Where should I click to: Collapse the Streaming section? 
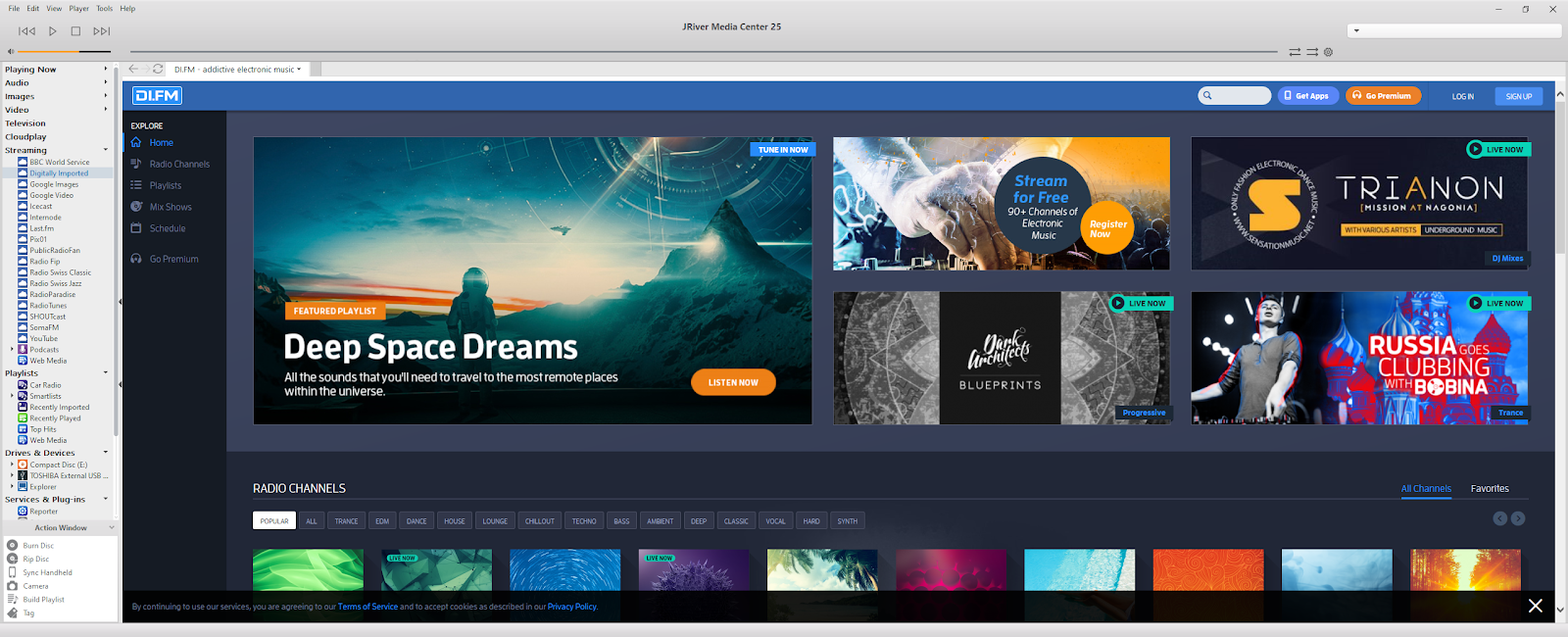coord(106,150)
